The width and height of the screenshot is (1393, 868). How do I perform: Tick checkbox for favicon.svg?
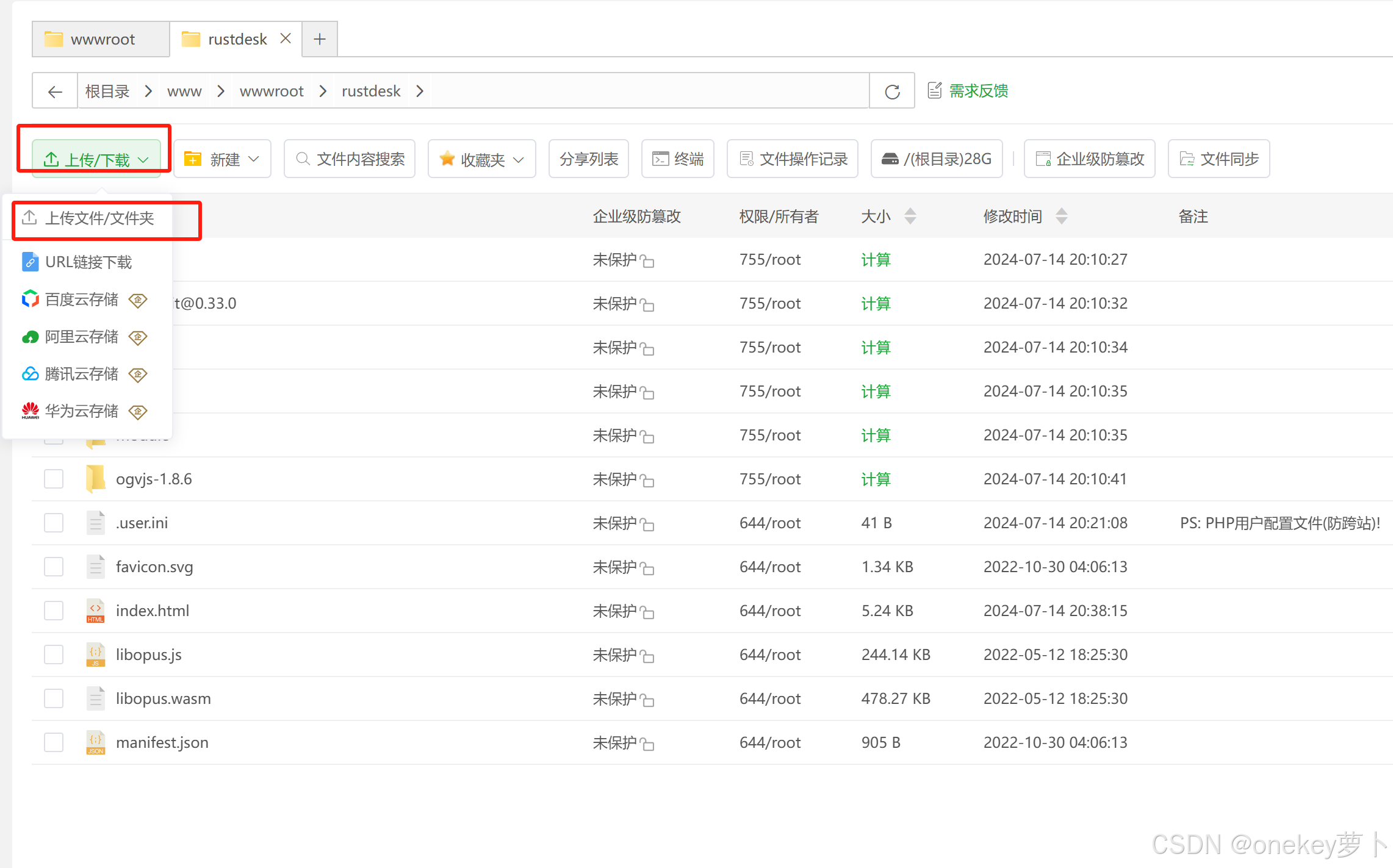click(x=54, y=567)
